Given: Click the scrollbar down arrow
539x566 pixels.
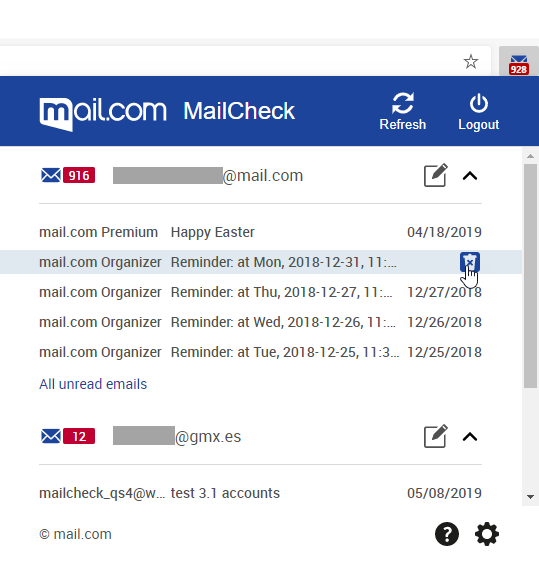Looking at the screenshot, I should pos(530,497).
